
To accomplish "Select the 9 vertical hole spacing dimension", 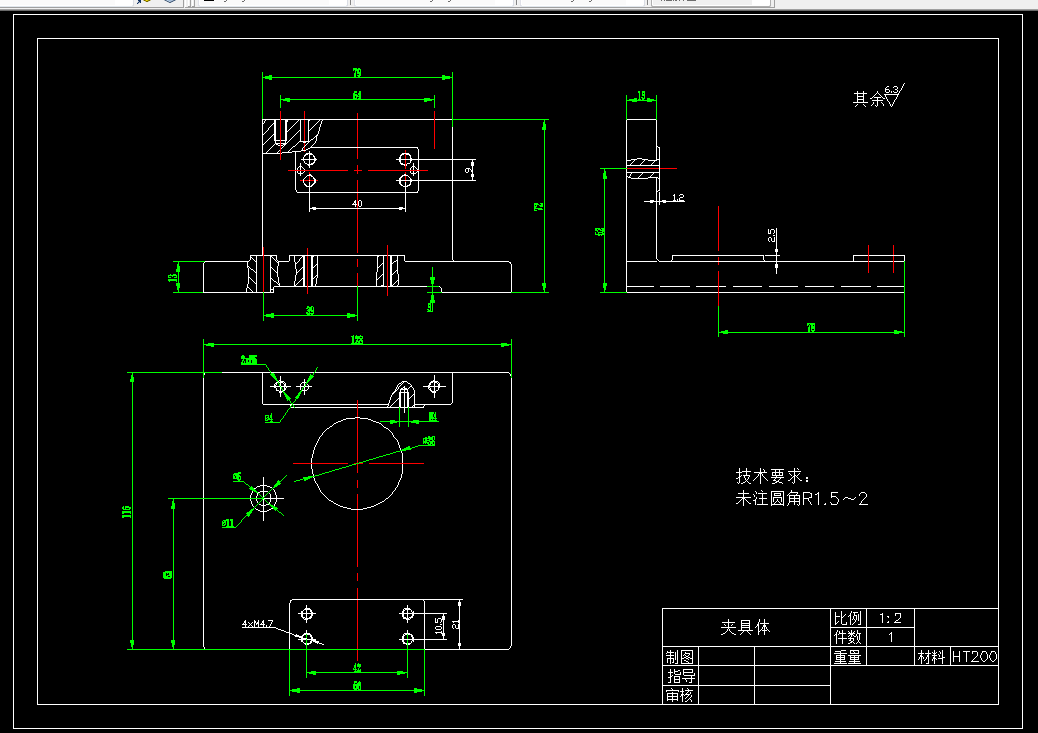I will [x=469, y=170].
